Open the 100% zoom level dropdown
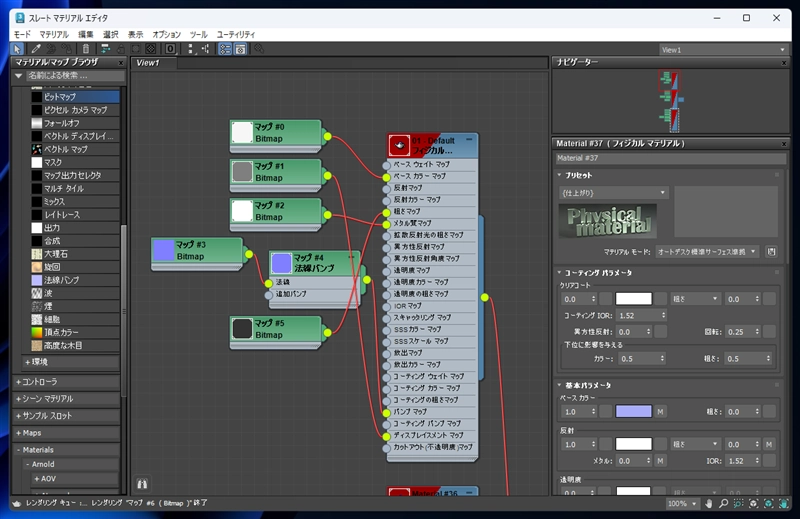The image size is (800, 519). tap(682, 504)
